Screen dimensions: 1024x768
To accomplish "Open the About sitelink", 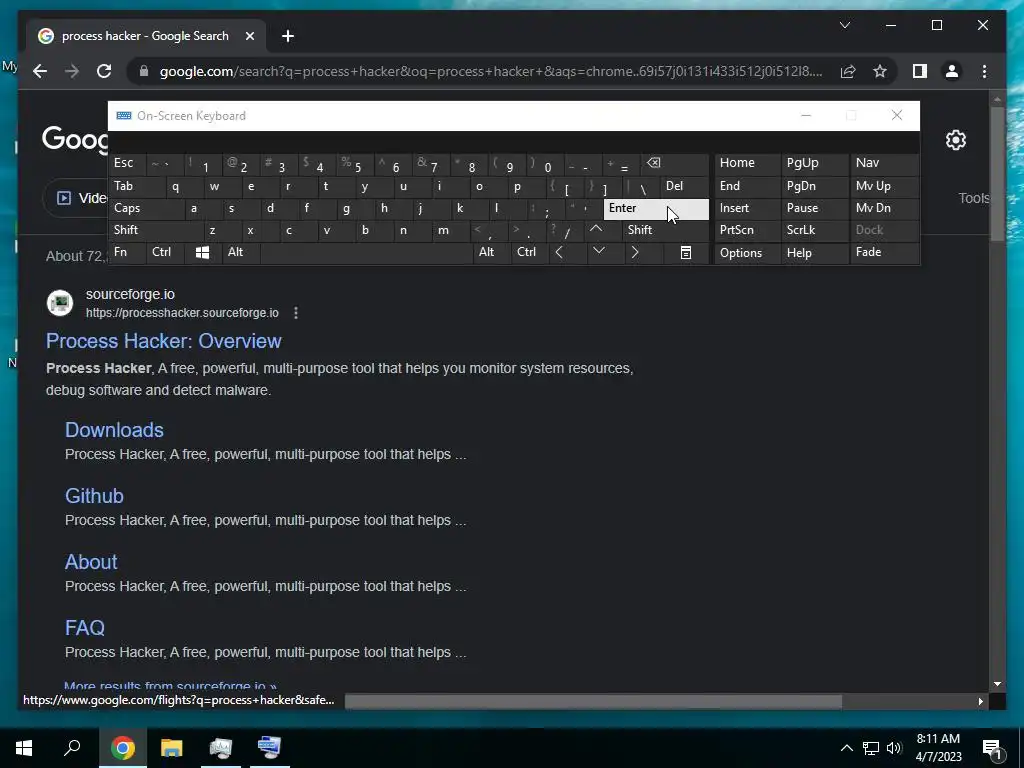I will pyautogui.click(x=91, y=562).
